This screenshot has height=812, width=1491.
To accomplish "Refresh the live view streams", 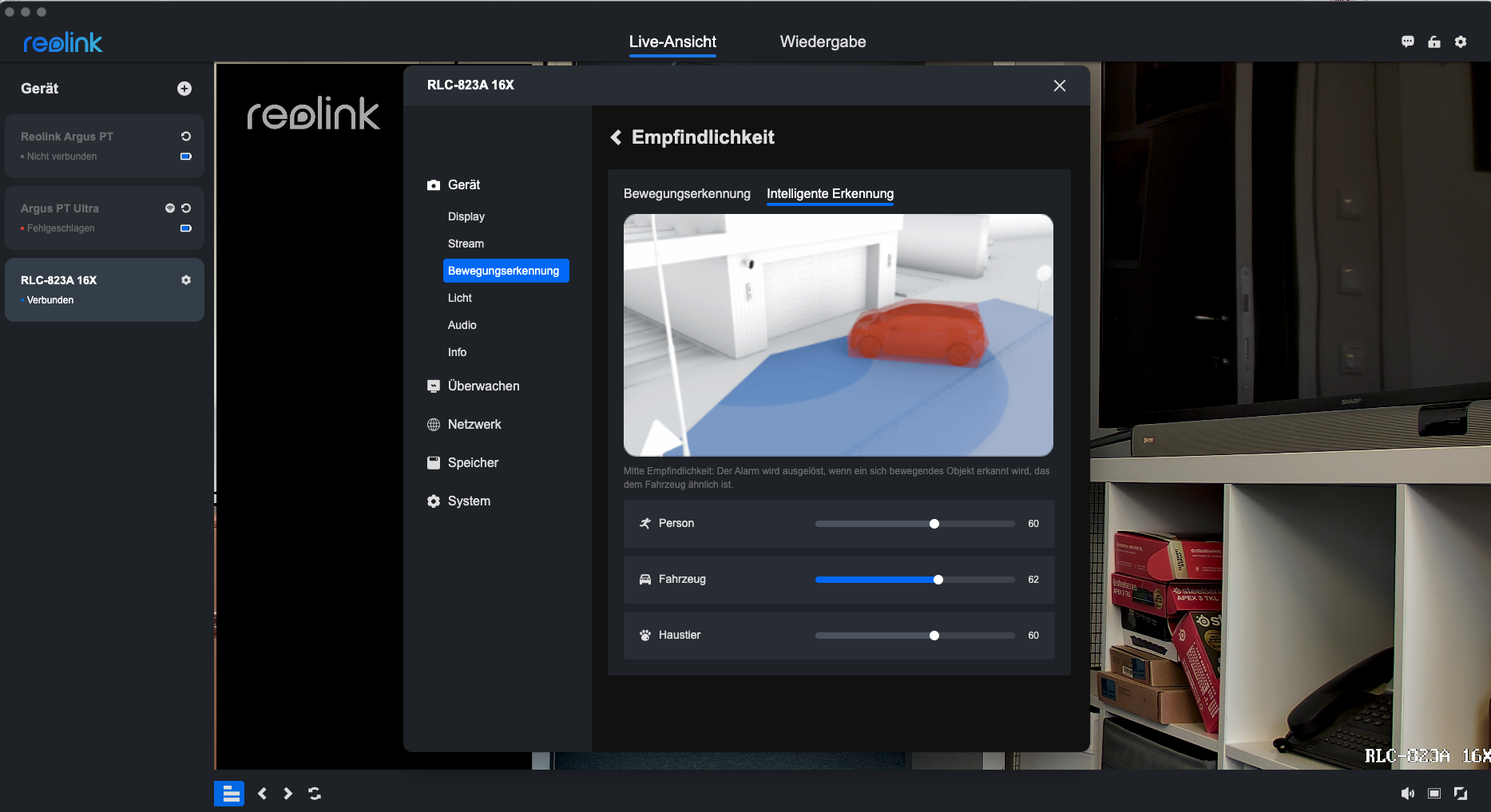I will (x=315, y=794).
